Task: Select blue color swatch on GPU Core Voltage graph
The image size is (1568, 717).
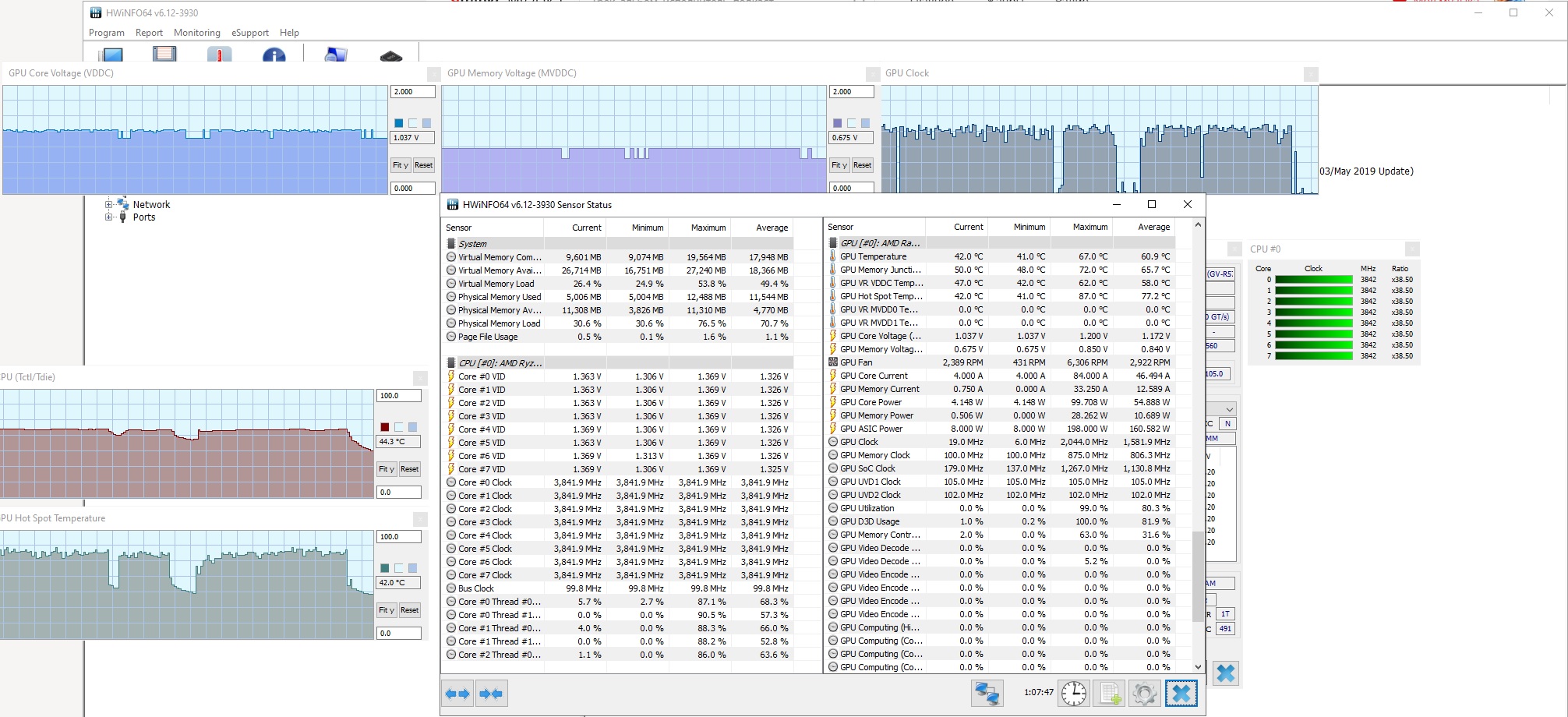Action: click(399, 123)
